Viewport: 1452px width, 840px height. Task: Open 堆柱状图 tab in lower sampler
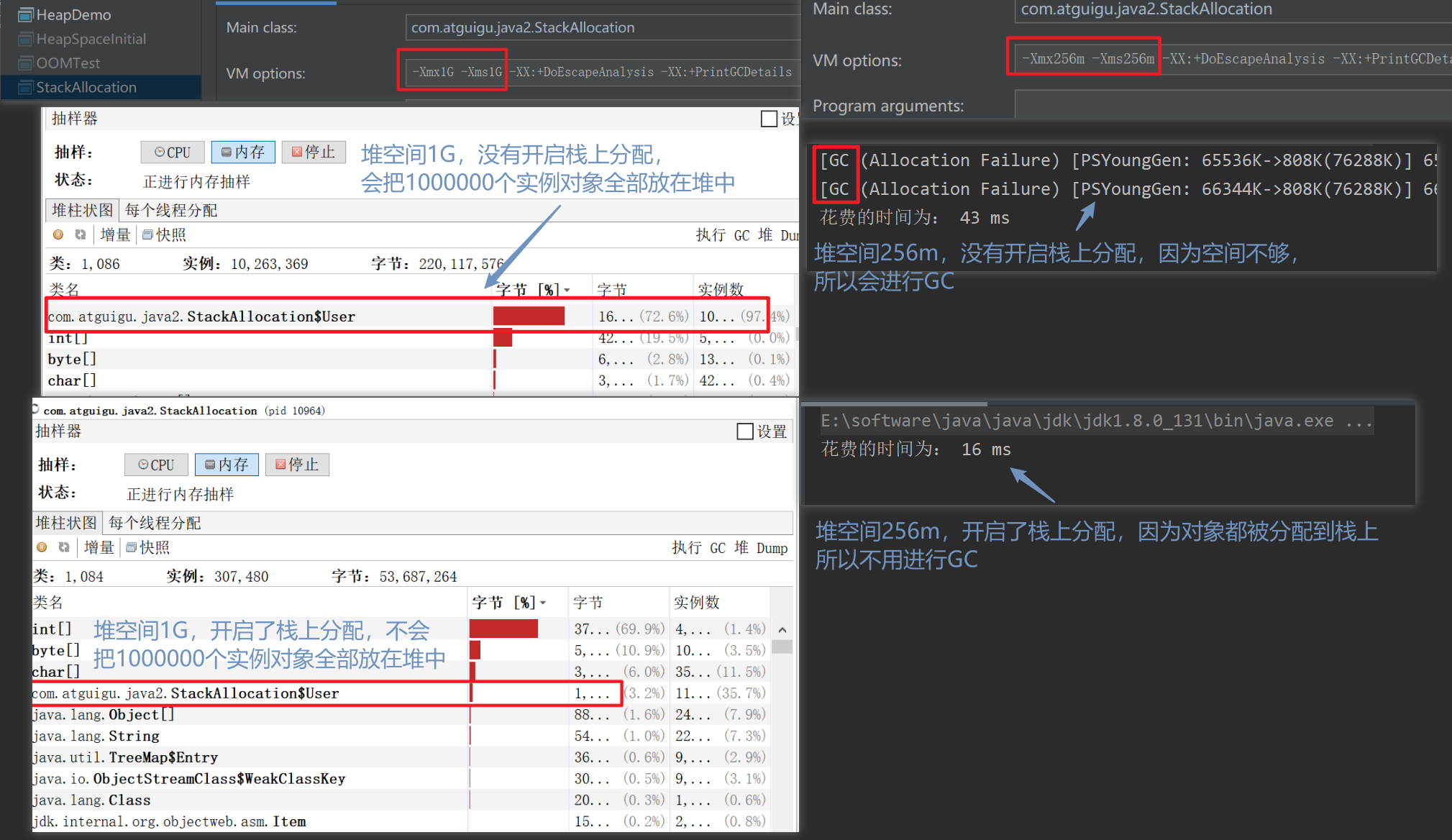(66, 523)
